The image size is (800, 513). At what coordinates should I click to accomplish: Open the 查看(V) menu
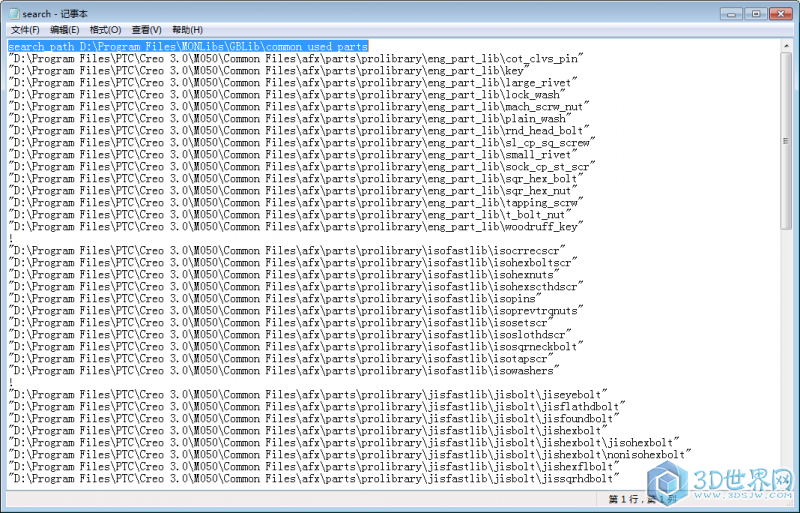[x=146, y=30]
